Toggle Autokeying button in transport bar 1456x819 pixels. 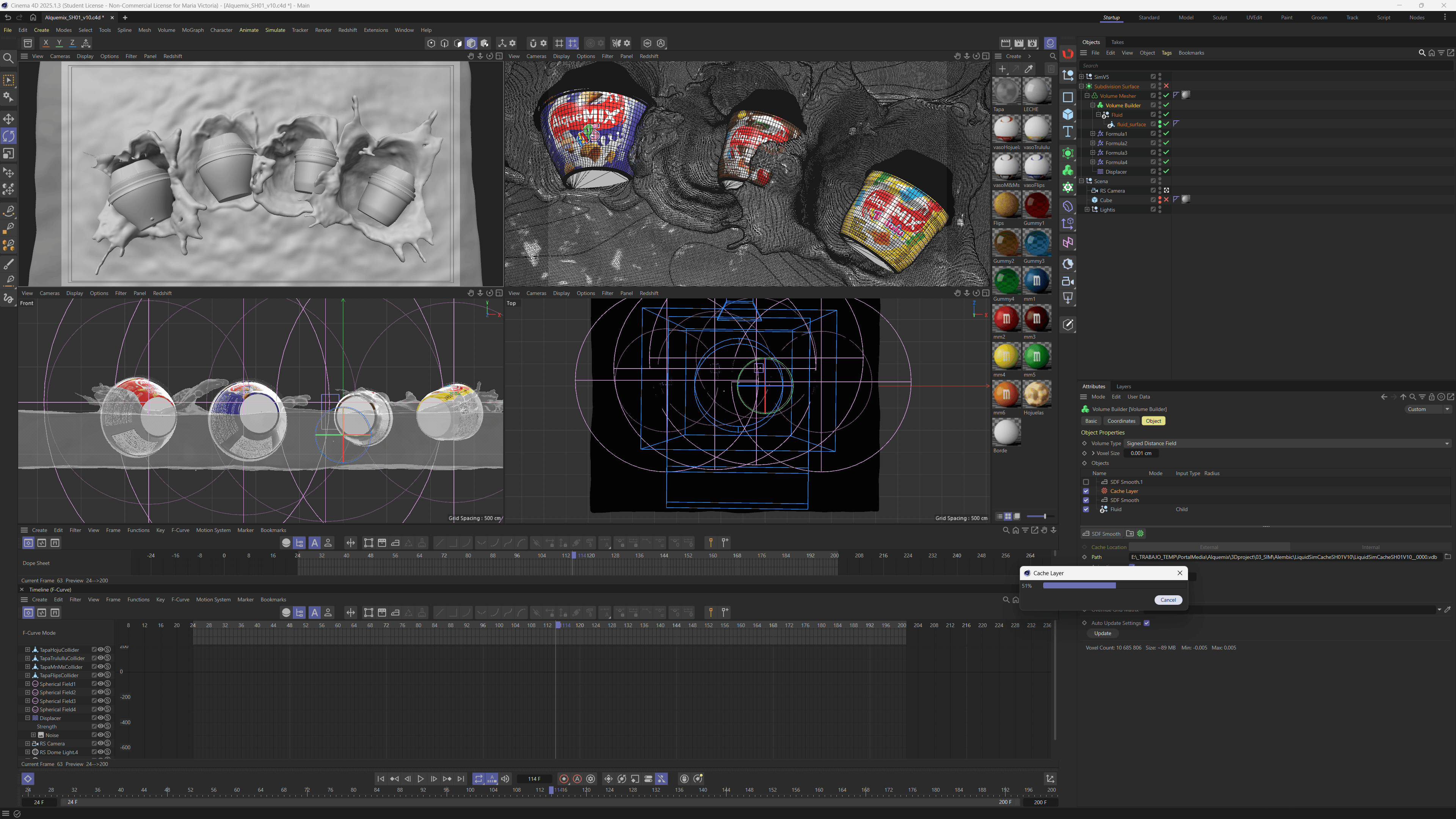click(577, 779)
